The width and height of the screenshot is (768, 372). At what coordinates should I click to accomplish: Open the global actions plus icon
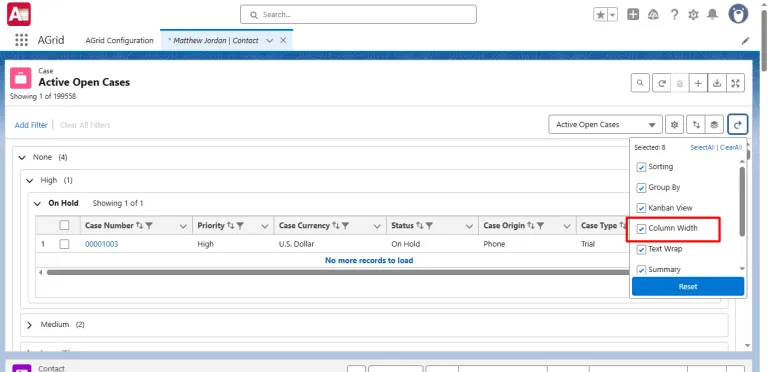(633, 15)
